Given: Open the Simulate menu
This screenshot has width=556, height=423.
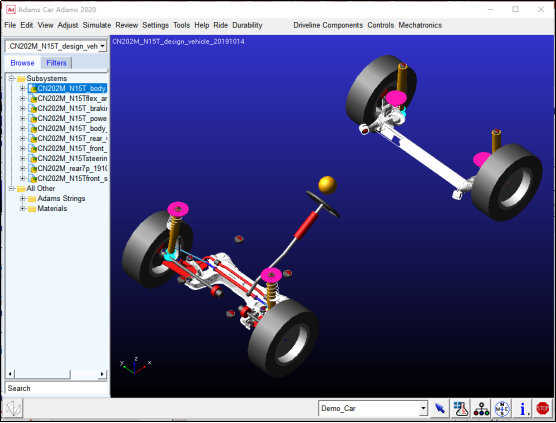Looking at the screenshot, I should point(97,25).
